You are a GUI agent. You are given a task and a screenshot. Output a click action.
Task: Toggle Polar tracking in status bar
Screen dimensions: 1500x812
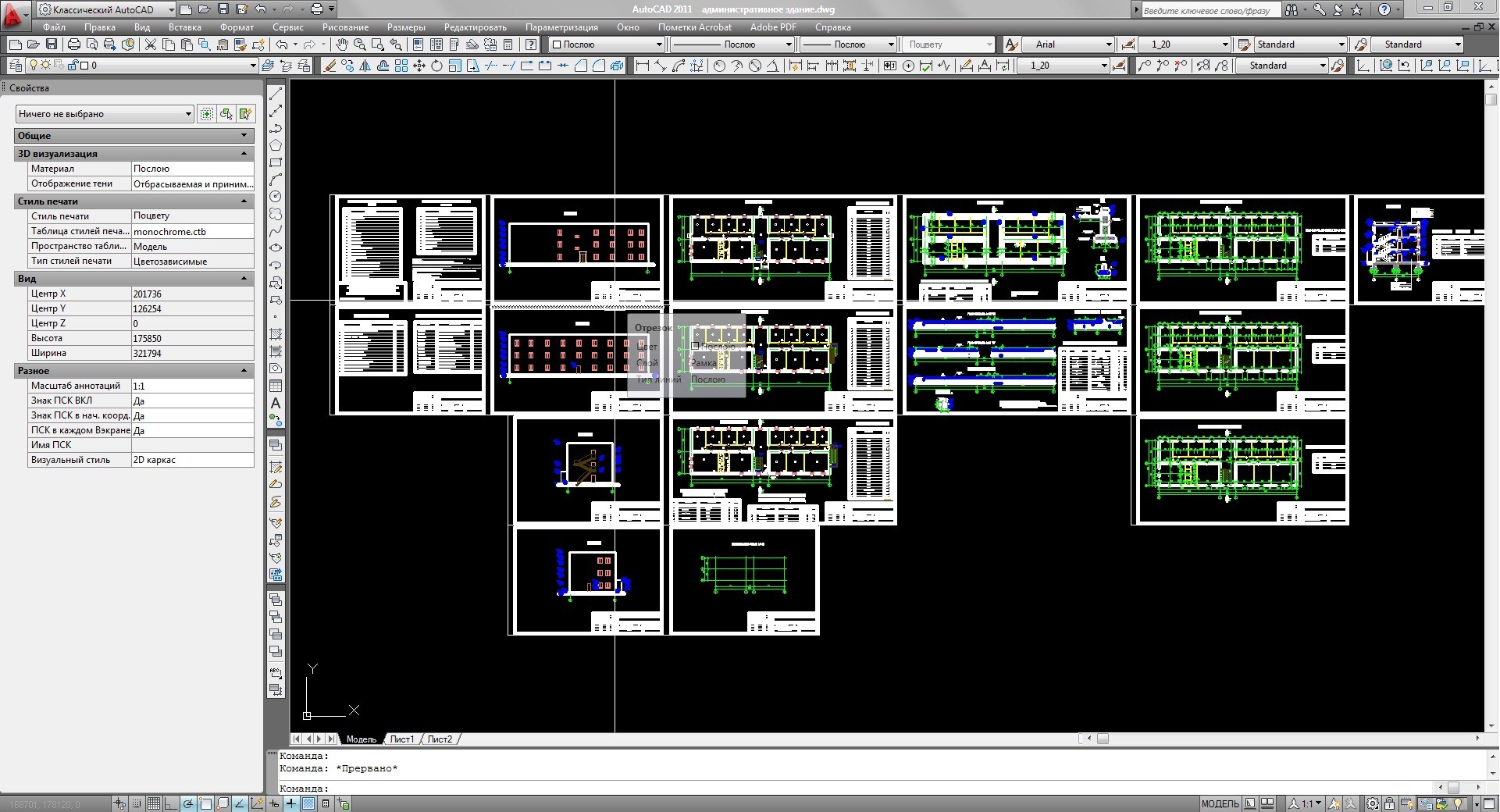point(188,803)
